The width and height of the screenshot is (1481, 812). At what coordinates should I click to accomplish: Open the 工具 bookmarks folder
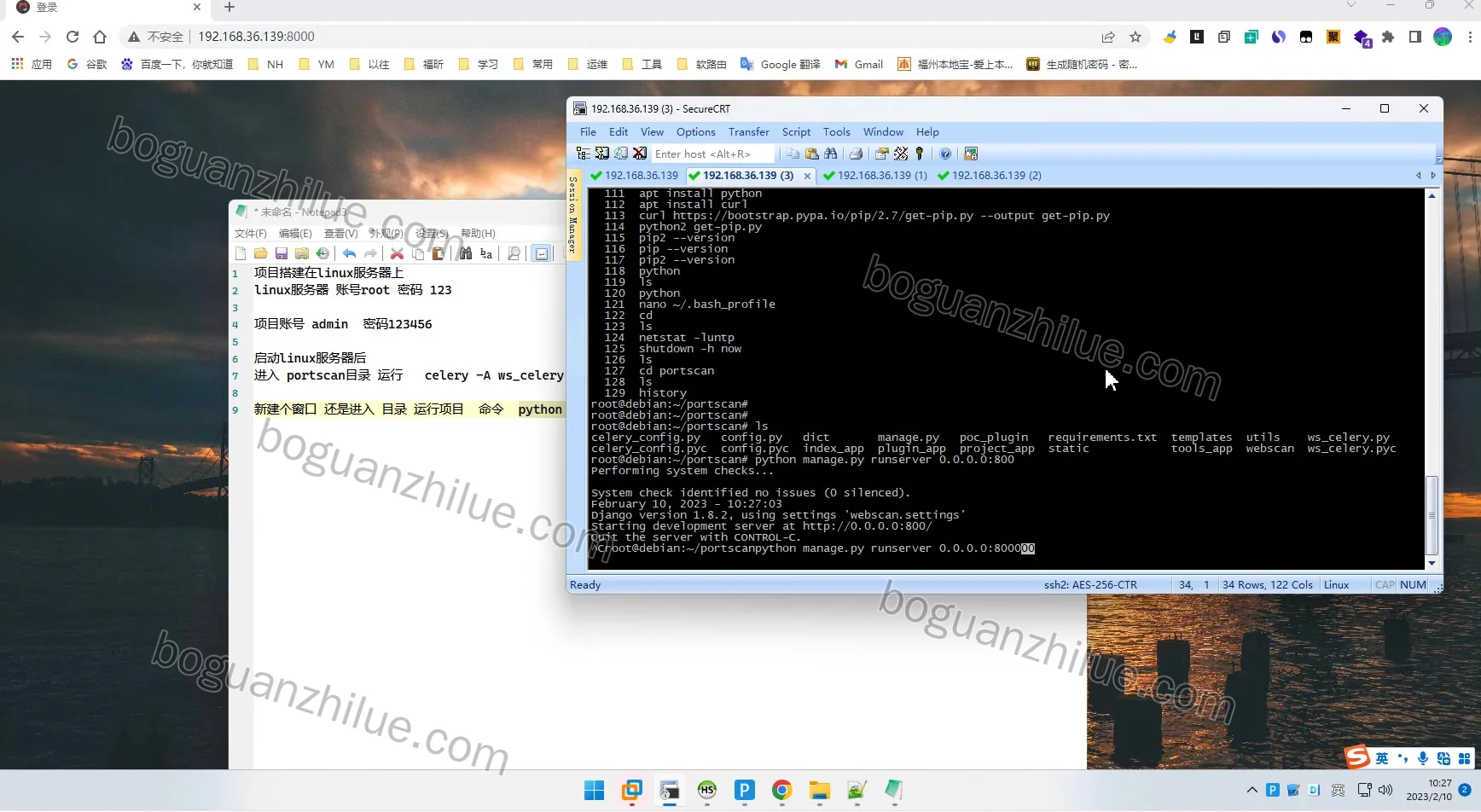click(642, 64)
